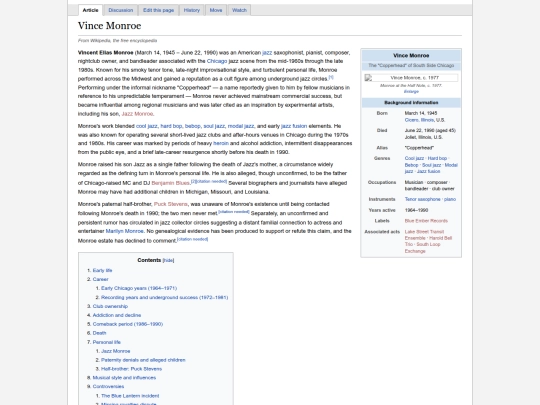Select the Move tab
Image resolution: width=540 pixels, height=405 pixels.
coord(216,10)
